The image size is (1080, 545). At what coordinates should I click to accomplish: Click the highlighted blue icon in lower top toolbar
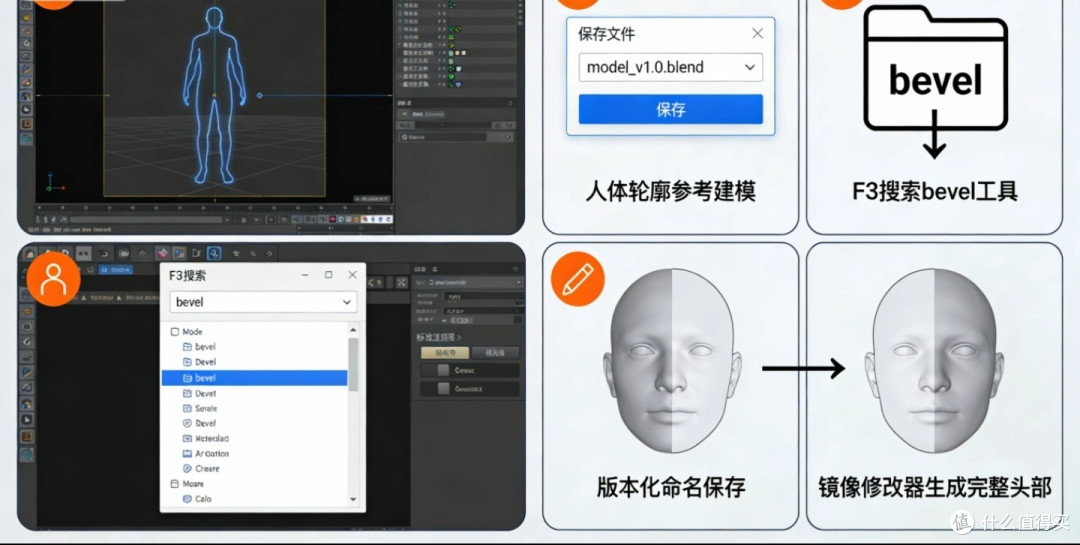point(214,254)
